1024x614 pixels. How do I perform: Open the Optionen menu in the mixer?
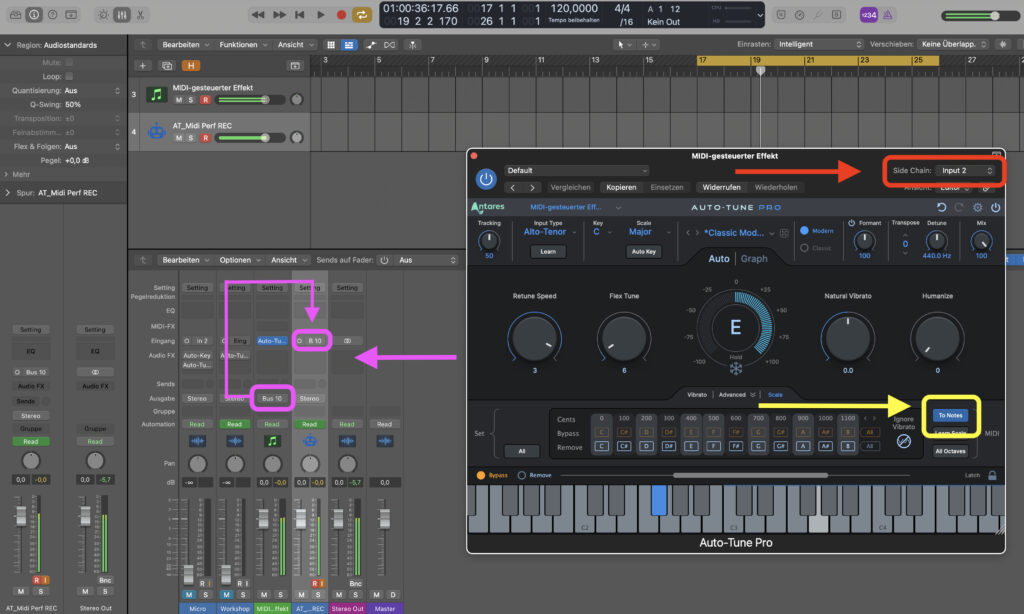(239, 260)
